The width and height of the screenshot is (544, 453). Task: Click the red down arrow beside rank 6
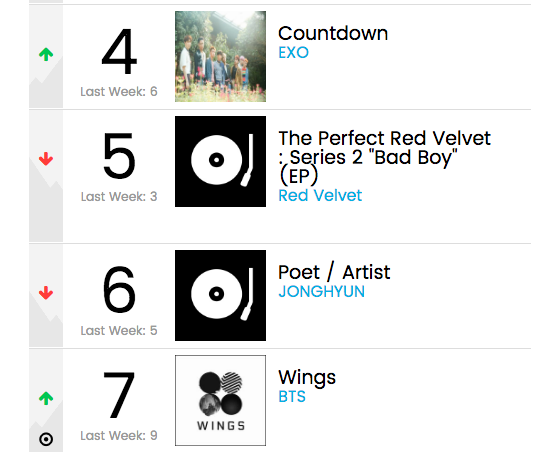pyautogui.click(x=46, y=293)
